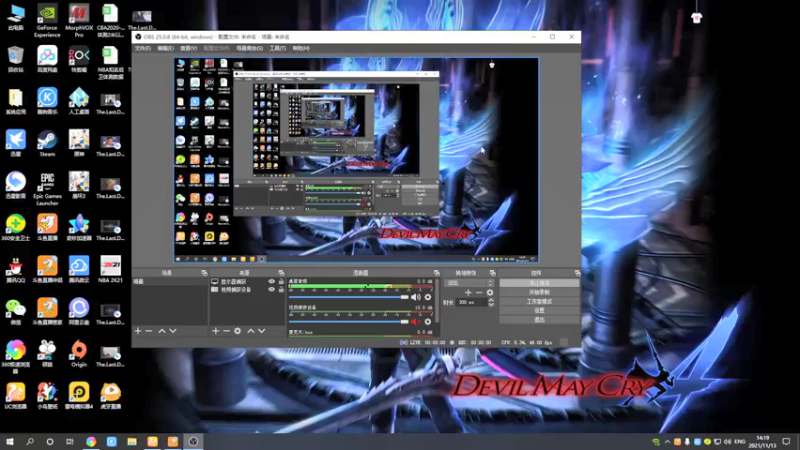Adjust the desktop audio volume slider
The width and height of the screenshot is (800, 450).
(x=349, y=297)
